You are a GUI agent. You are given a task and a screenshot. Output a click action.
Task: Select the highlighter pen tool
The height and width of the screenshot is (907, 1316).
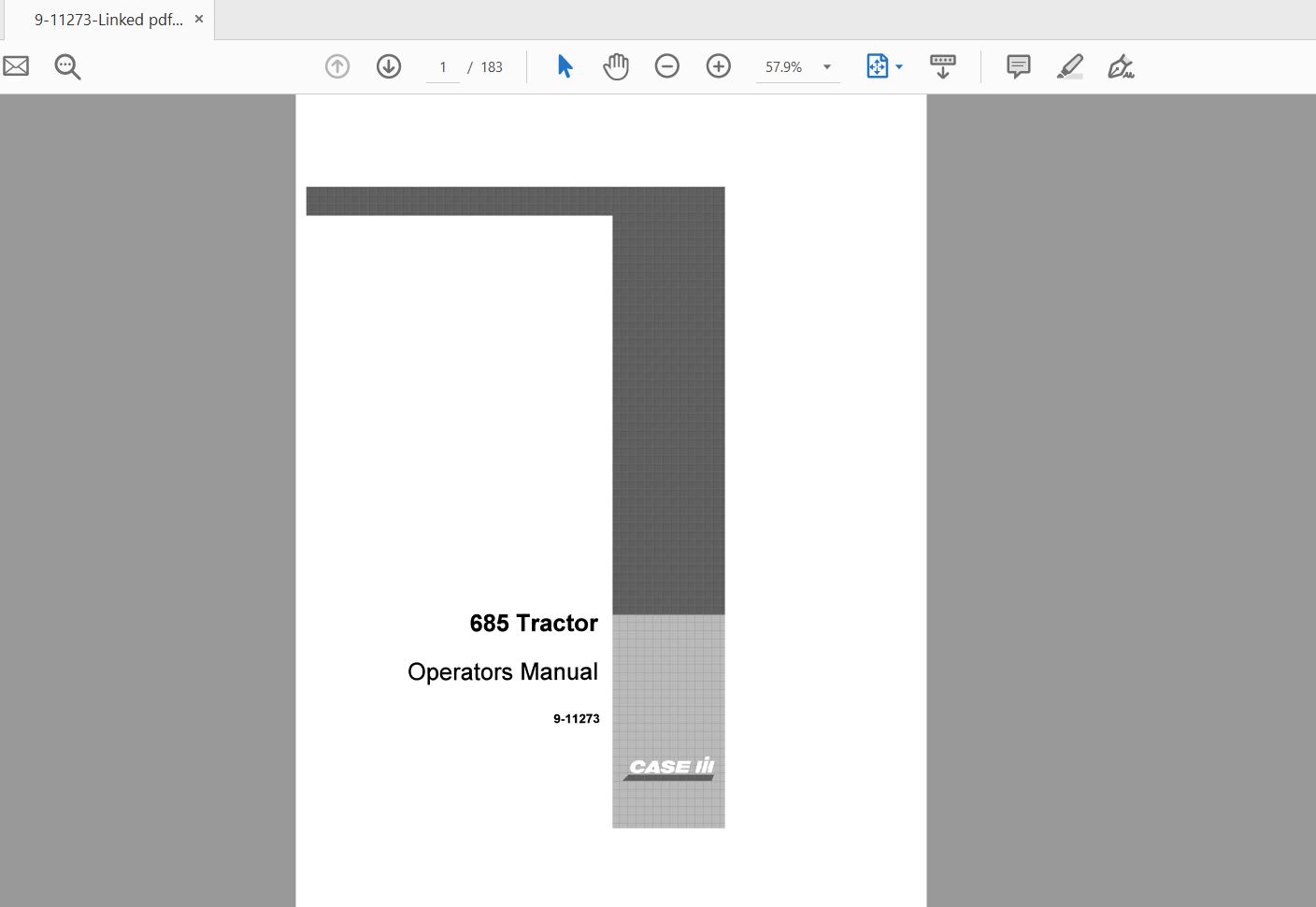[1070, 66]
